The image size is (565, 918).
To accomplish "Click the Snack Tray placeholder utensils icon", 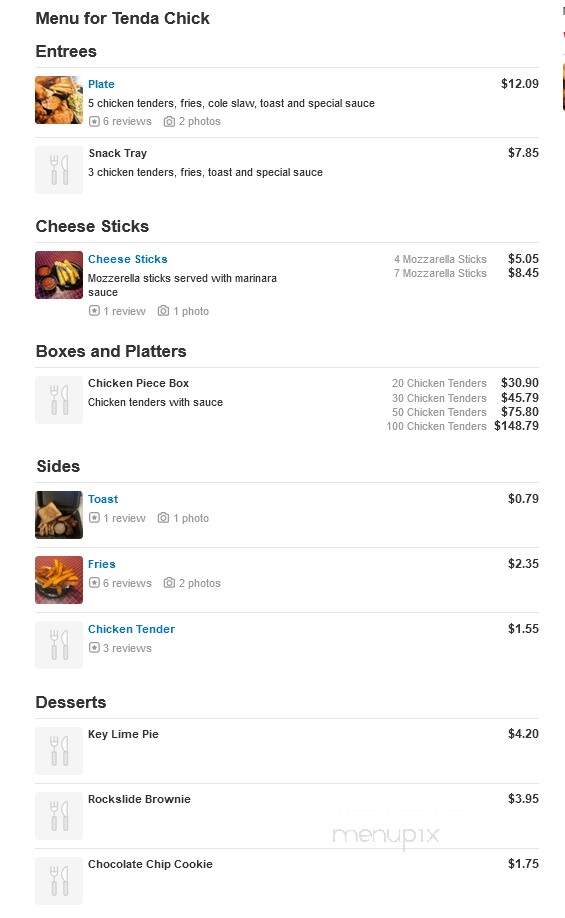I will (59, 170).
